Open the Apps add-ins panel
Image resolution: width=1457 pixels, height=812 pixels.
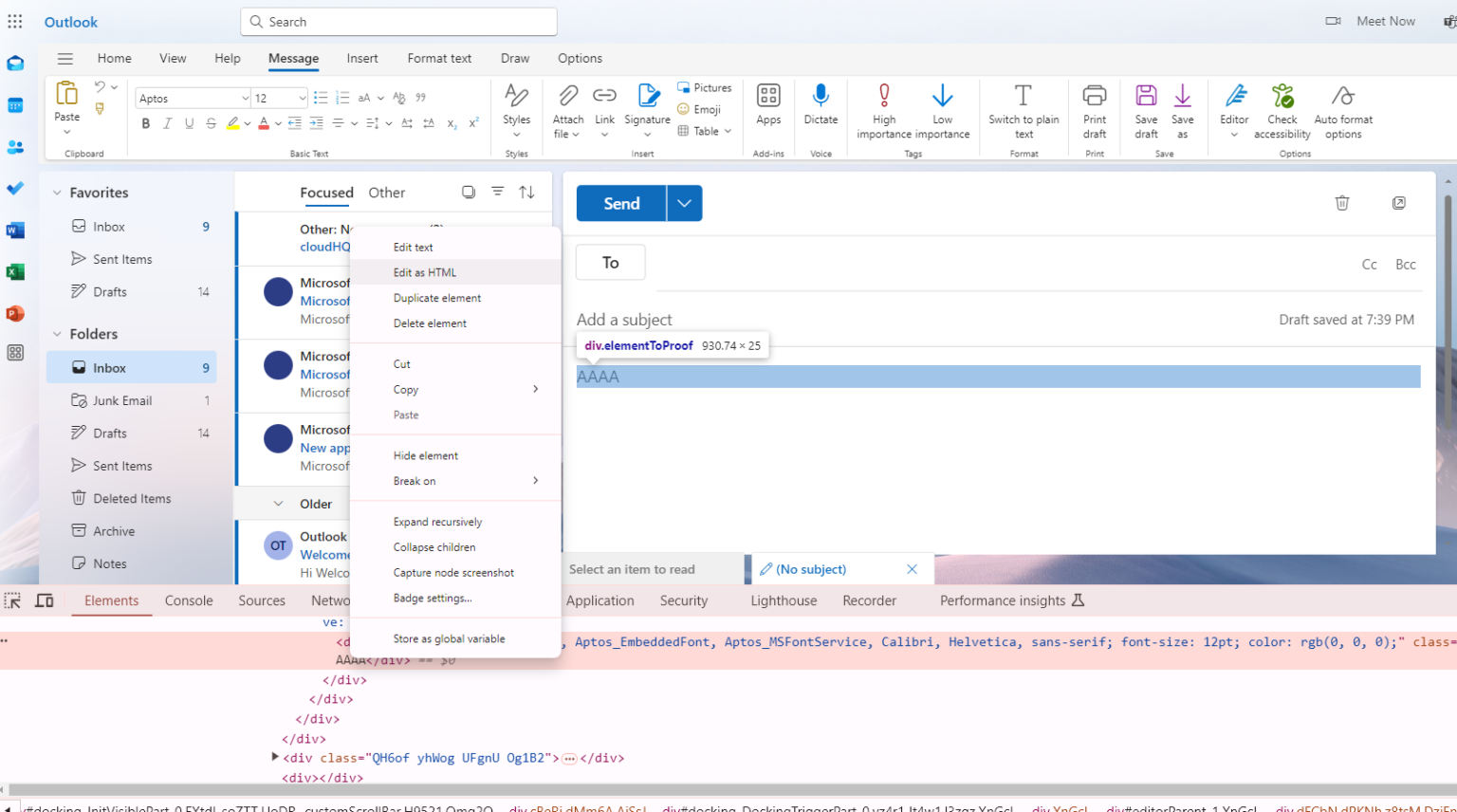(x=768, y=107)
